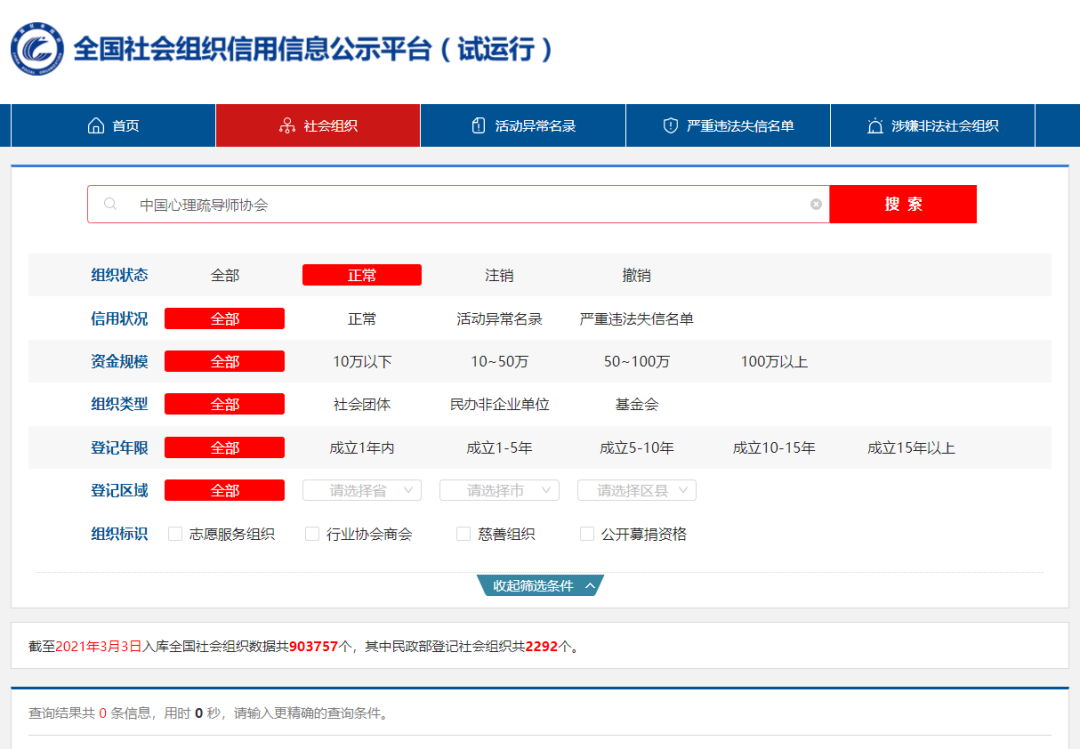Click the alarm icon beside 涉嫌非法社会组织
Image resolution: width=1080 pixels, height=749 pixels.
875,125
